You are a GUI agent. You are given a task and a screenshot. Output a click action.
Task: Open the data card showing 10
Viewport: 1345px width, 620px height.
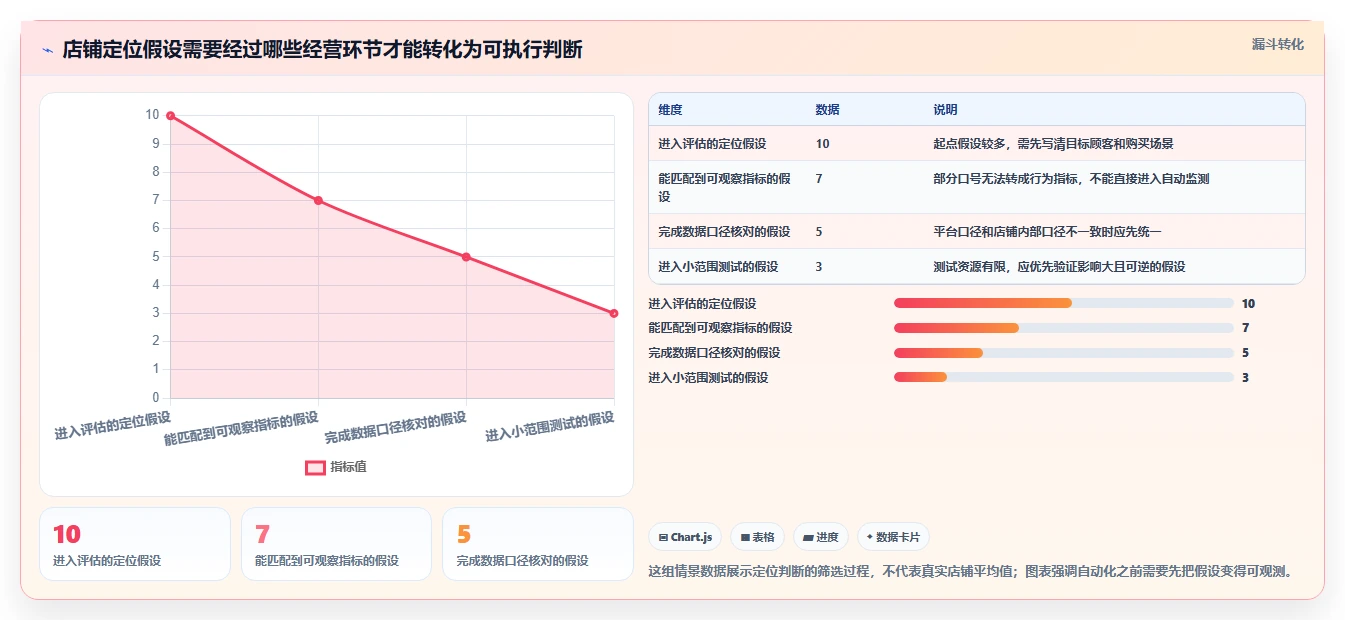[135, 544]
